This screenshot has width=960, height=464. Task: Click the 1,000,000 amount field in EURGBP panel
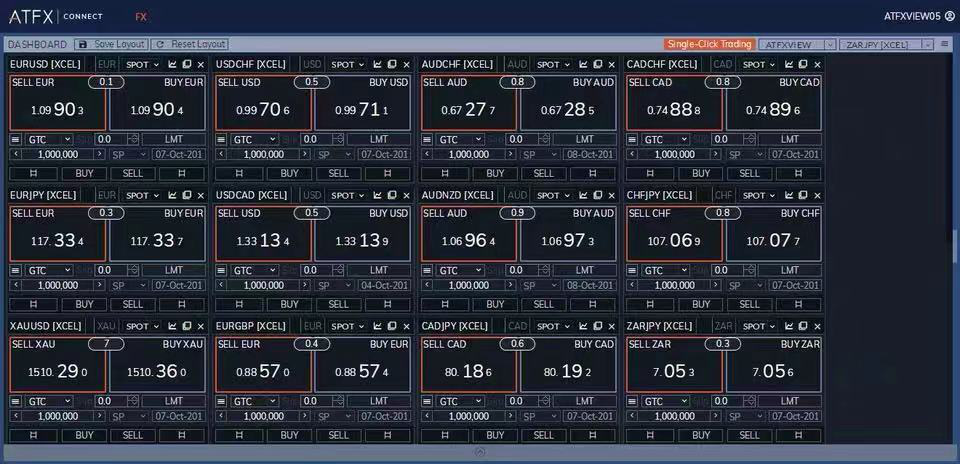pyautogui.click(x=264, y=417)
